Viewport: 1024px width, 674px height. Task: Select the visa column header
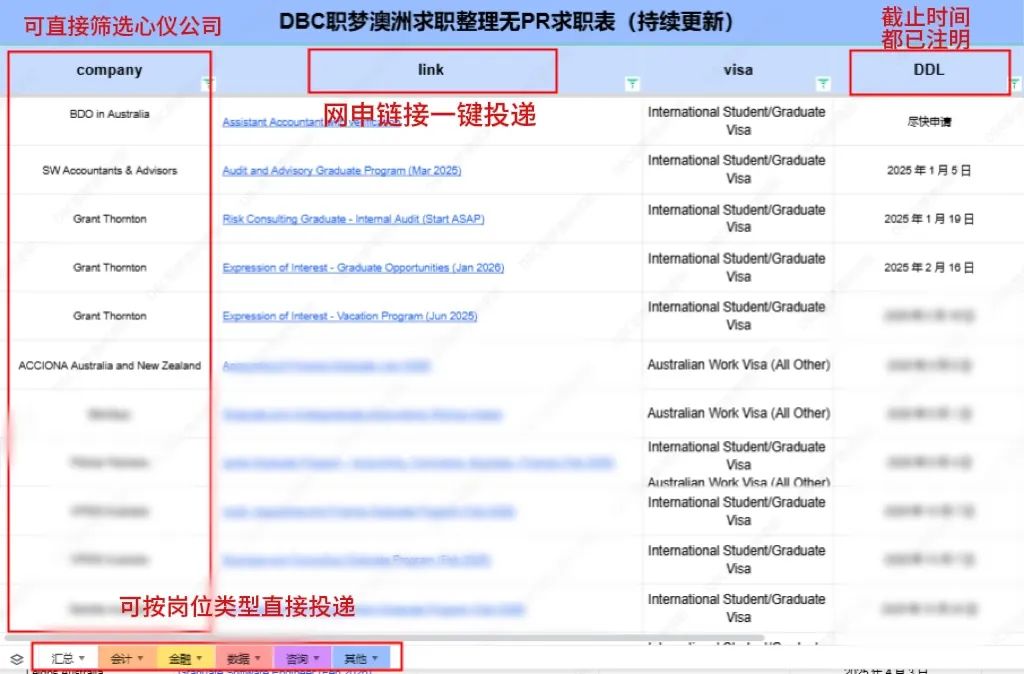tap(738, 70)
